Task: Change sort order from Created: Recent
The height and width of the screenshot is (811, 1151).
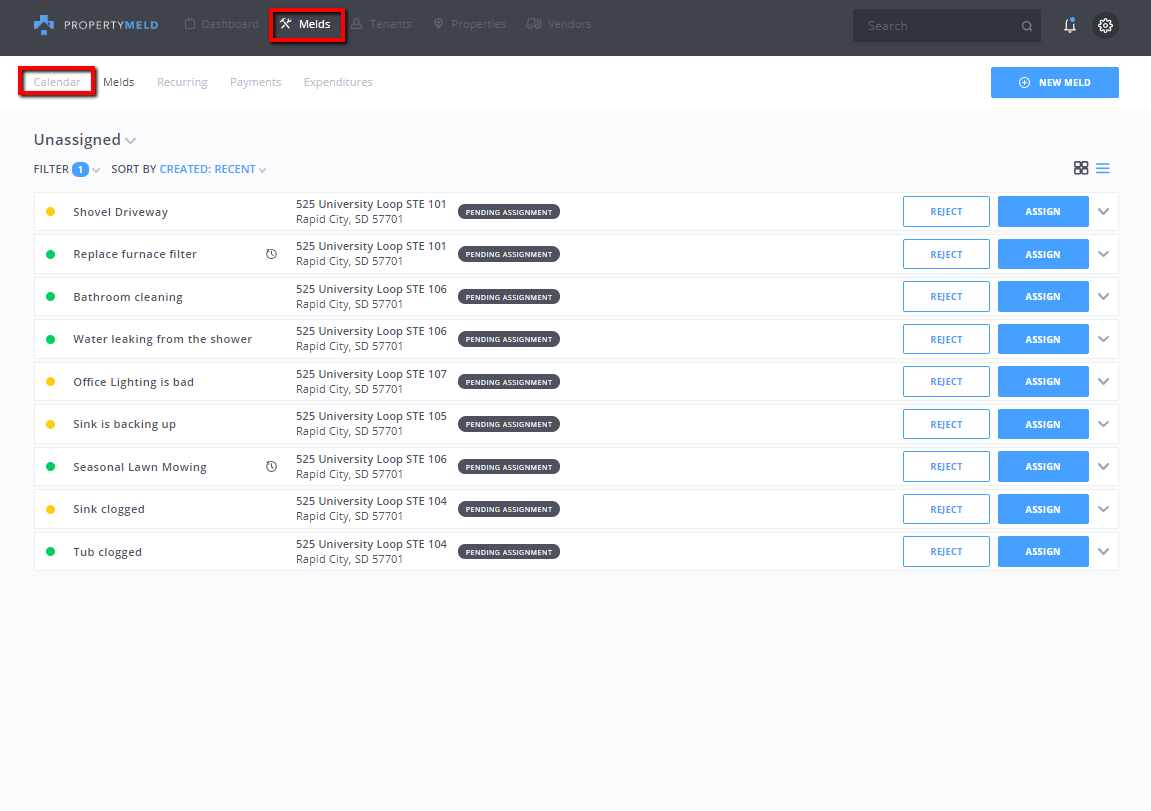Action: pos(212,170)
